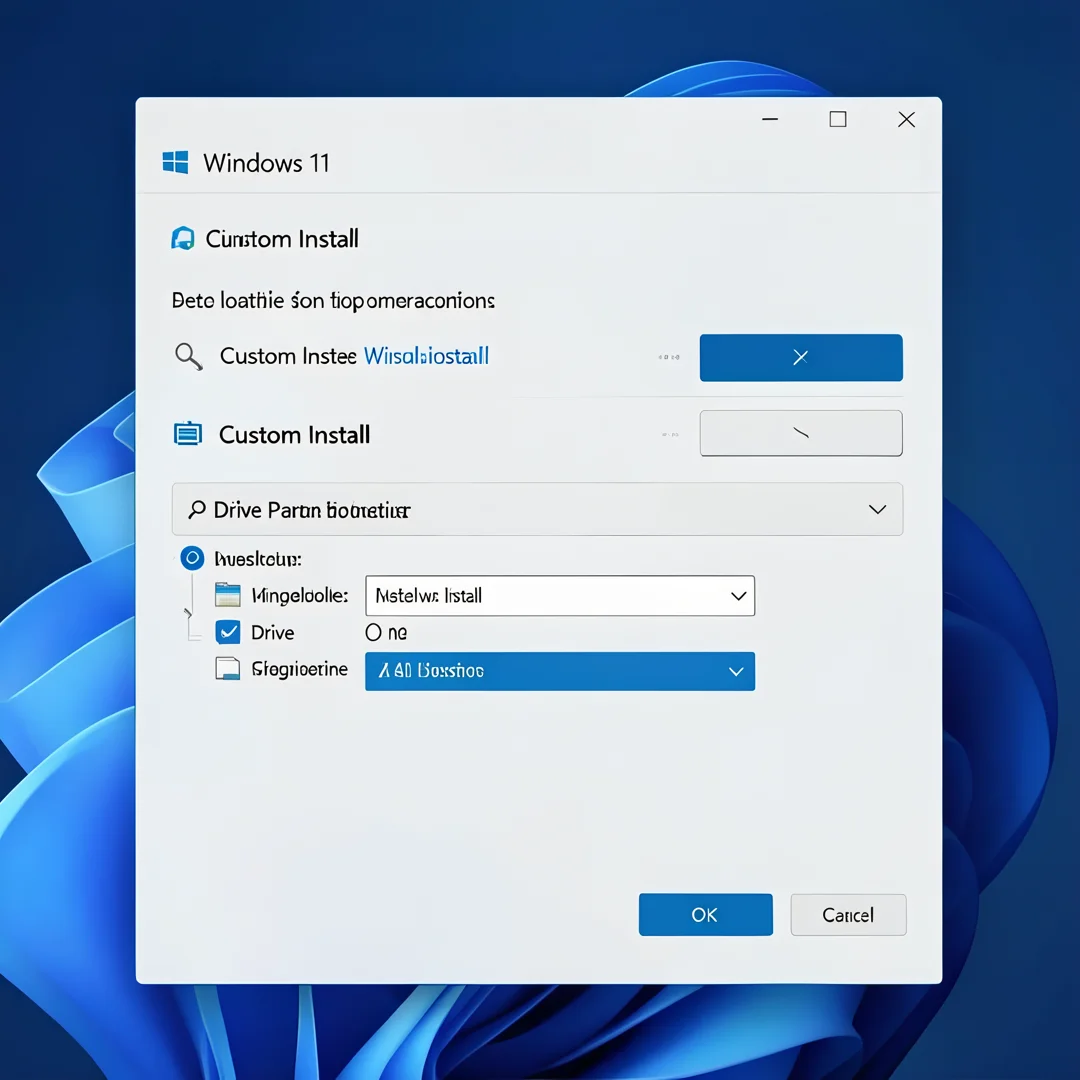Maximize the Windows 11 dialog
Screen dimensions: 1080x1080
click(x=838, y=119)
